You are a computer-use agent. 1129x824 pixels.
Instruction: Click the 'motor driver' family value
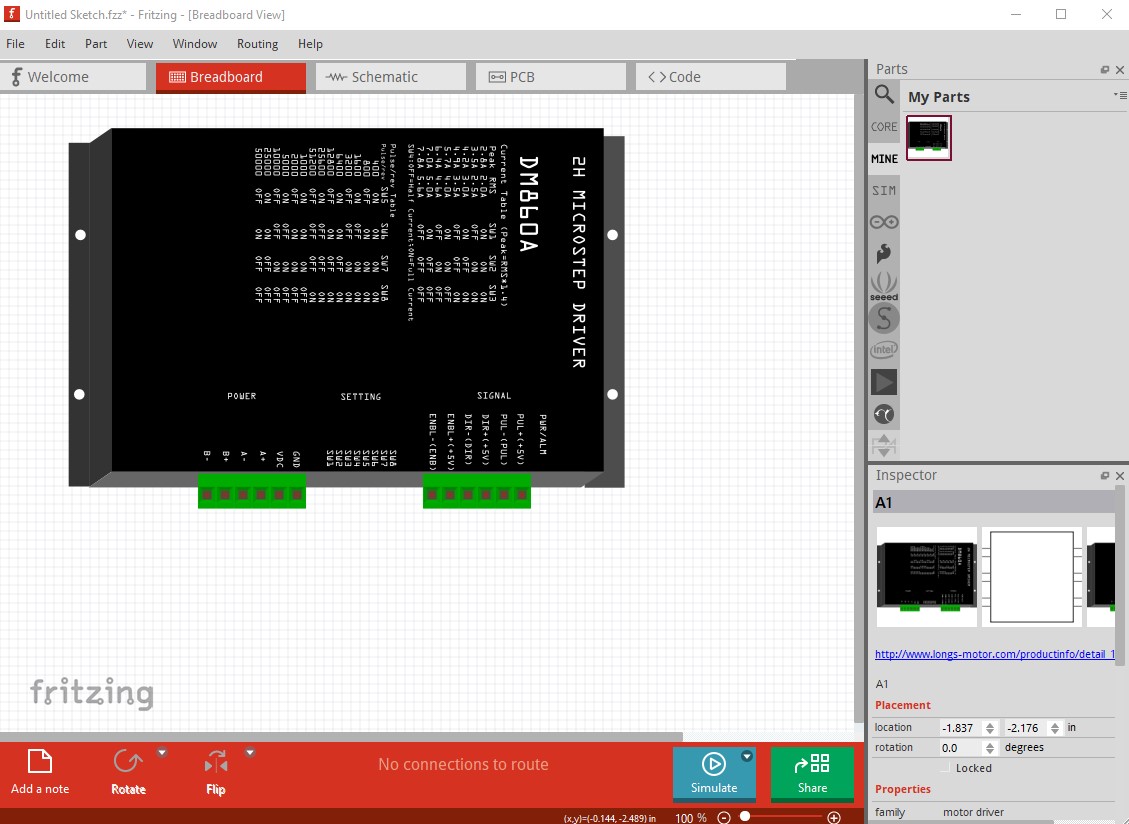(973, 812)
